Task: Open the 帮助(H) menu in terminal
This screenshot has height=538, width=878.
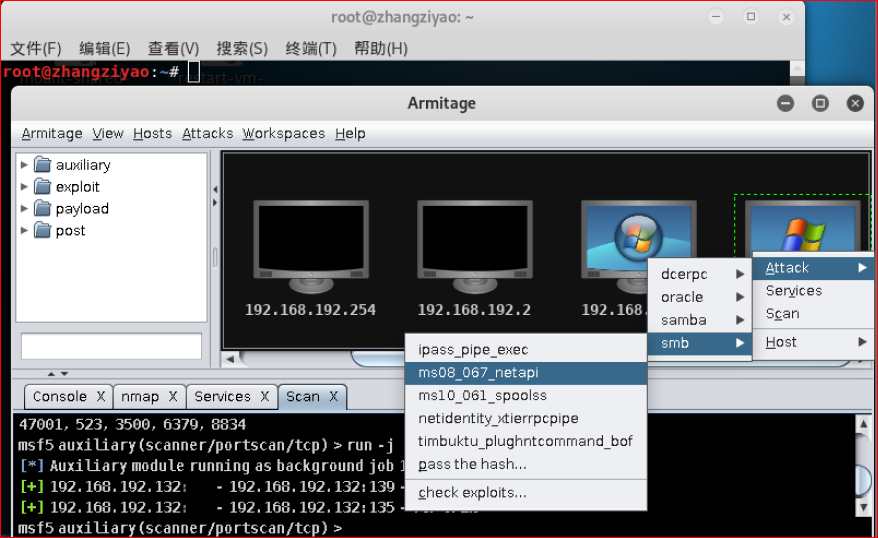Action: (381, 49)
